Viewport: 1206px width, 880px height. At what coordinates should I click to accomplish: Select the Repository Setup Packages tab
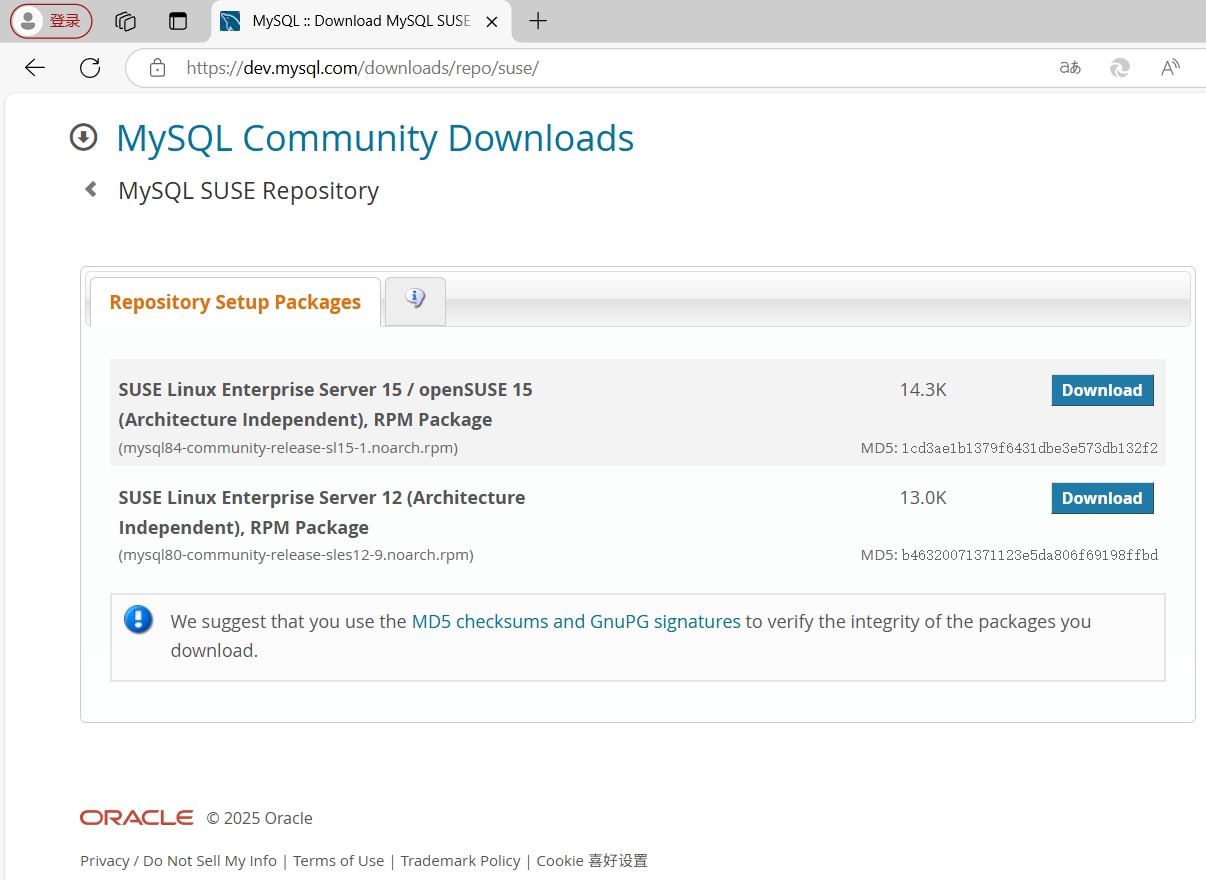pos(235,302)
